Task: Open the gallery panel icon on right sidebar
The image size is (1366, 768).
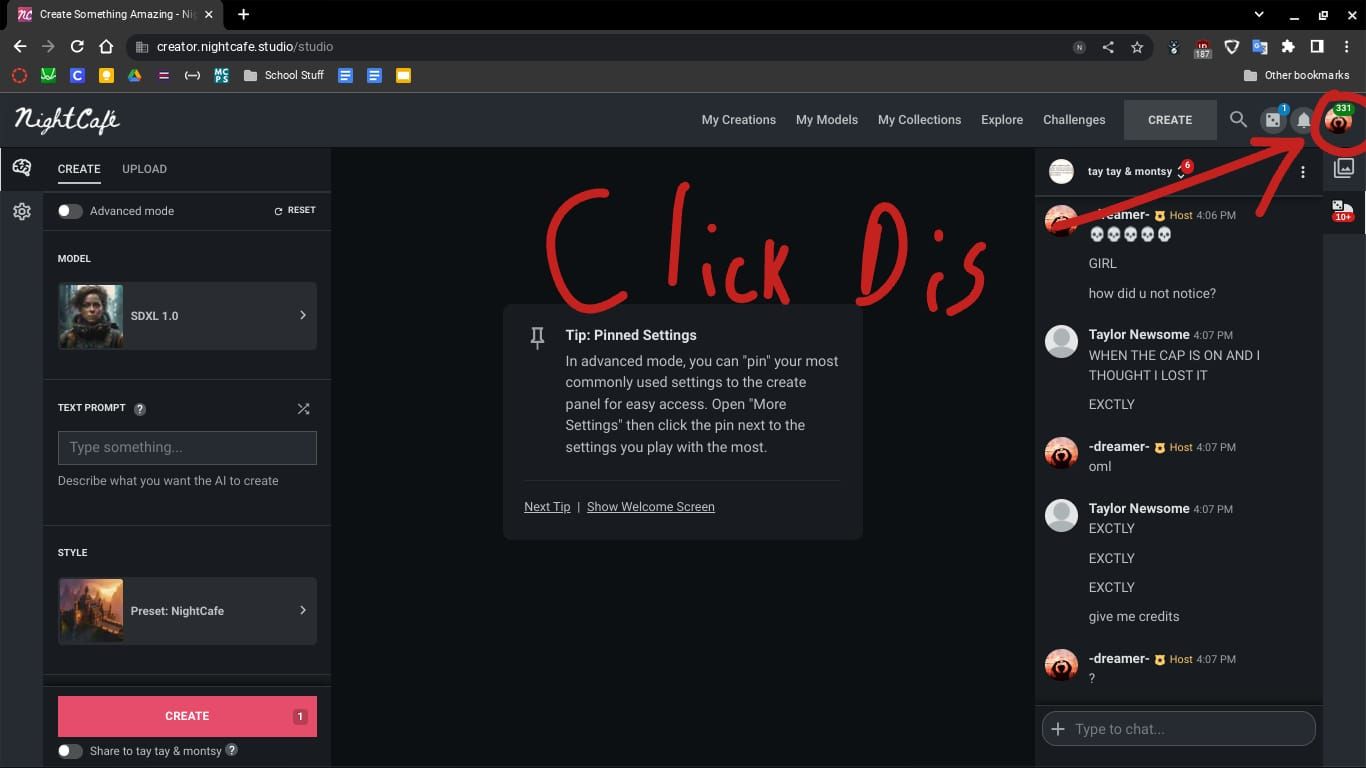Action: pos(1344,168)
